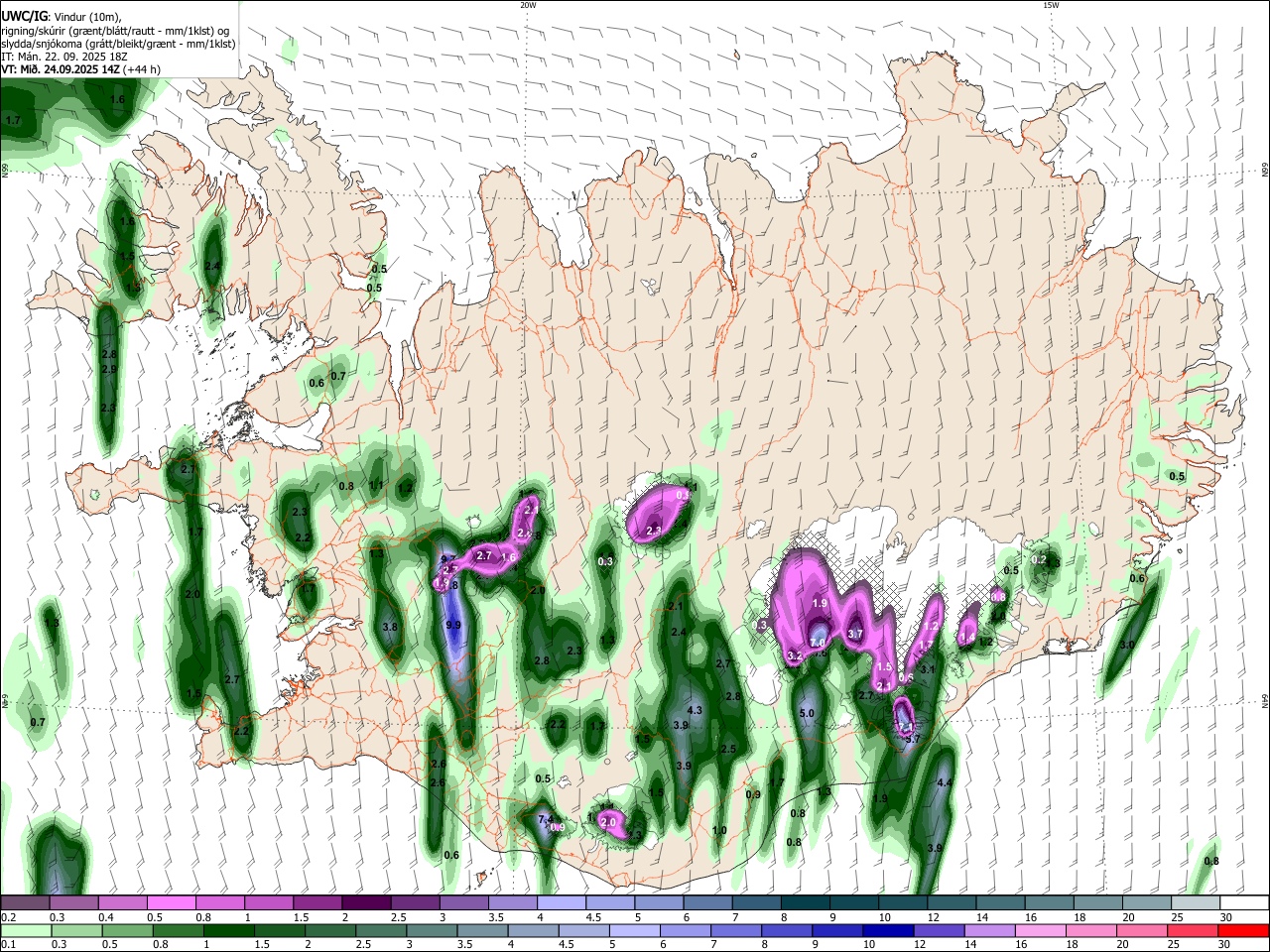The height and width of the screenshot is (952, 1270).
Task: Click the 15W longitude label at the top
Action: (1051, 5)
